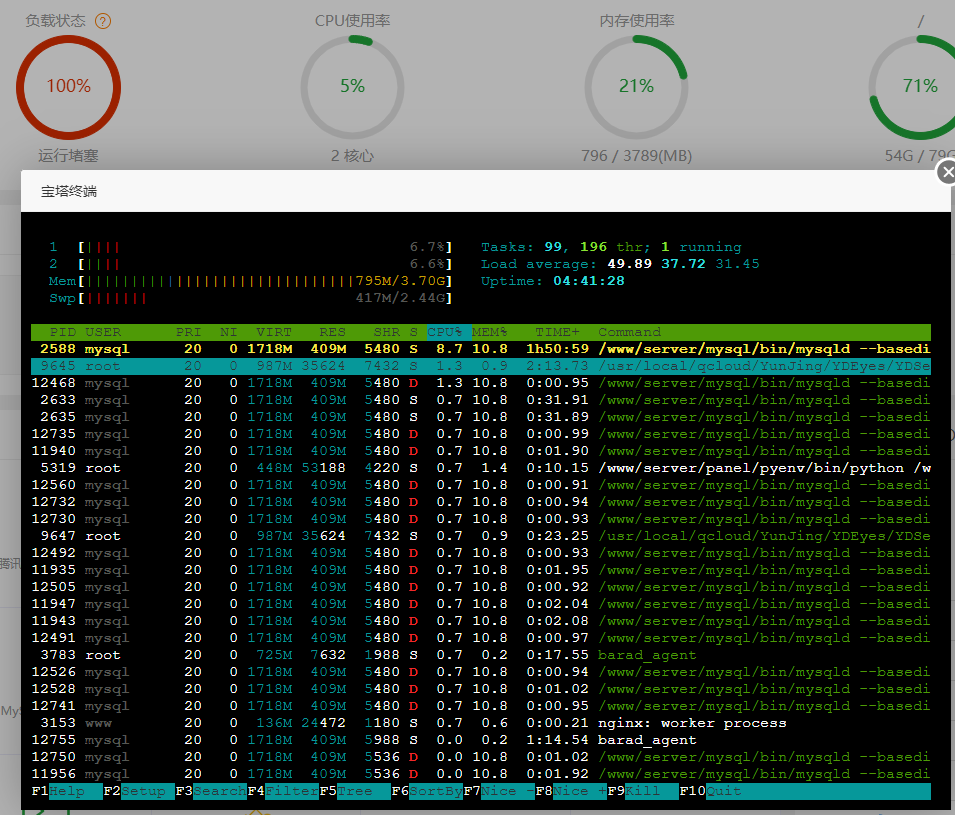
Task: Open F6 SortBy in htop footer
Action: (426, 791)
